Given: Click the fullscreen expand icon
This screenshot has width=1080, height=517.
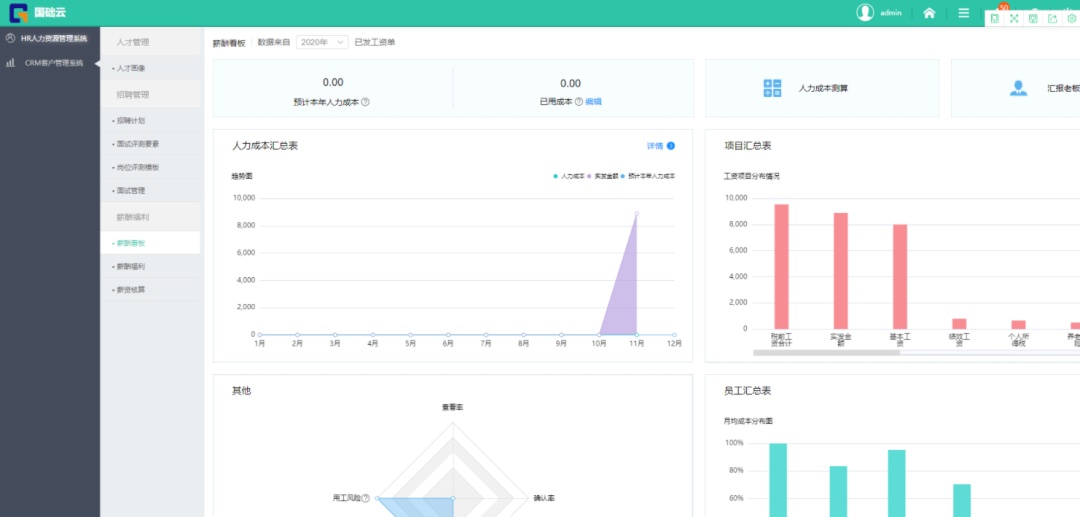Looking at the screenshot, I should 1014,19.
